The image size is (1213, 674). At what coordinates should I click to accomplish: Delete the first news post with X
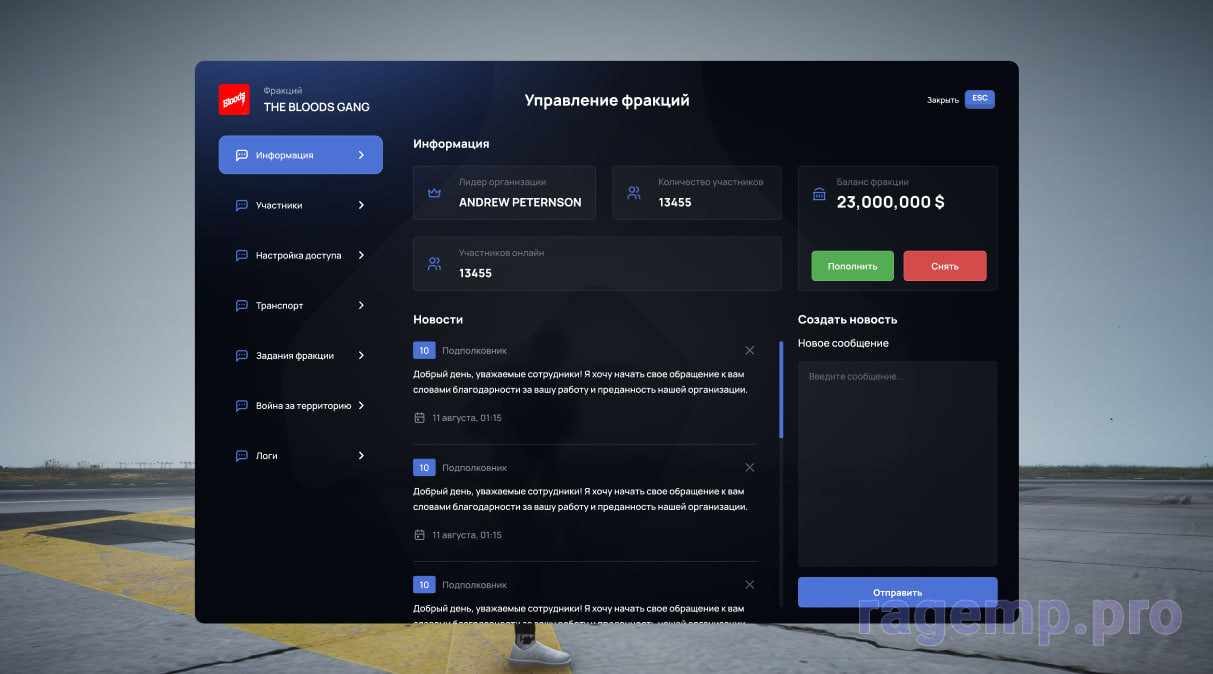click(x=750, y=350)
